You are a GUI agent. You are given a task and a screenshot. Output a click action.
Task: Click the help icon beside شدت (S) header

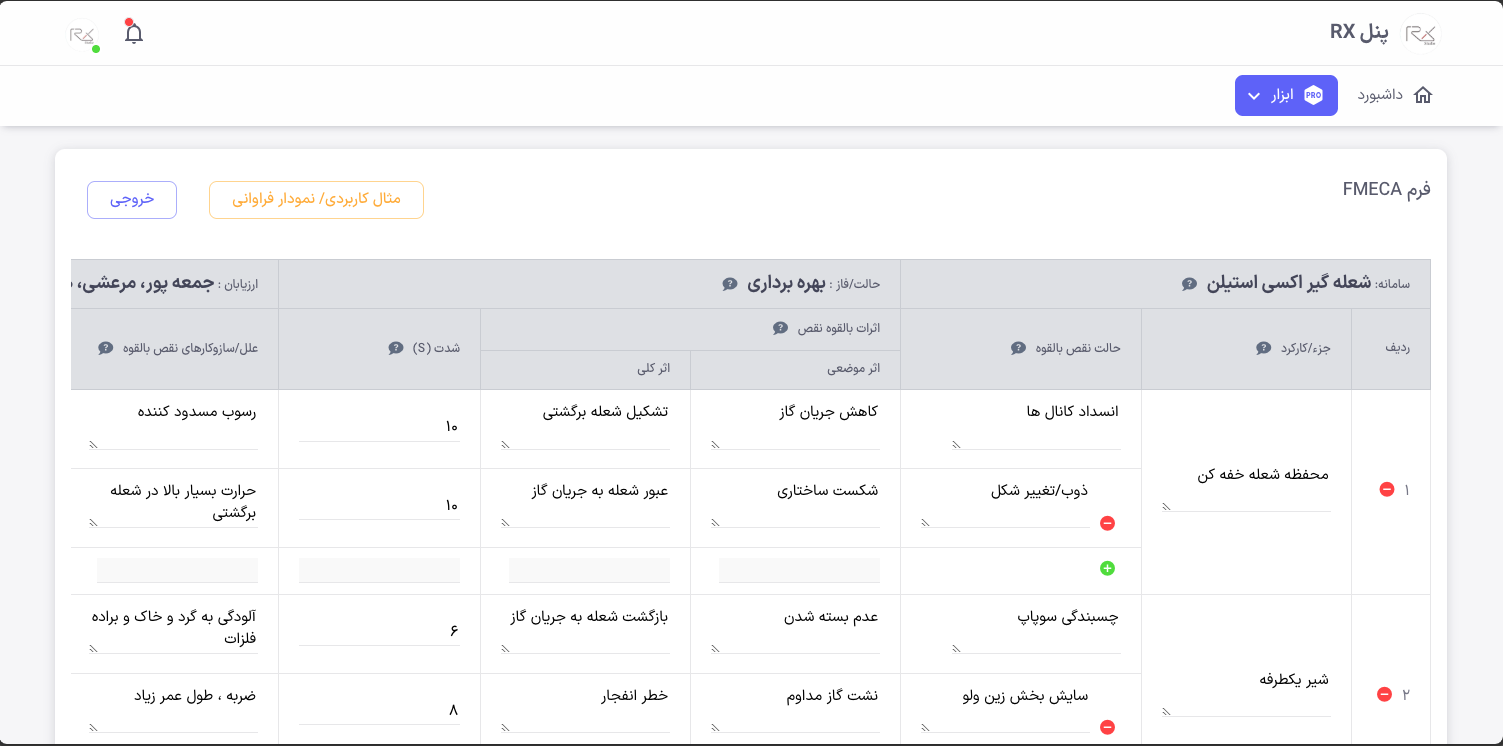pos(393,348)
